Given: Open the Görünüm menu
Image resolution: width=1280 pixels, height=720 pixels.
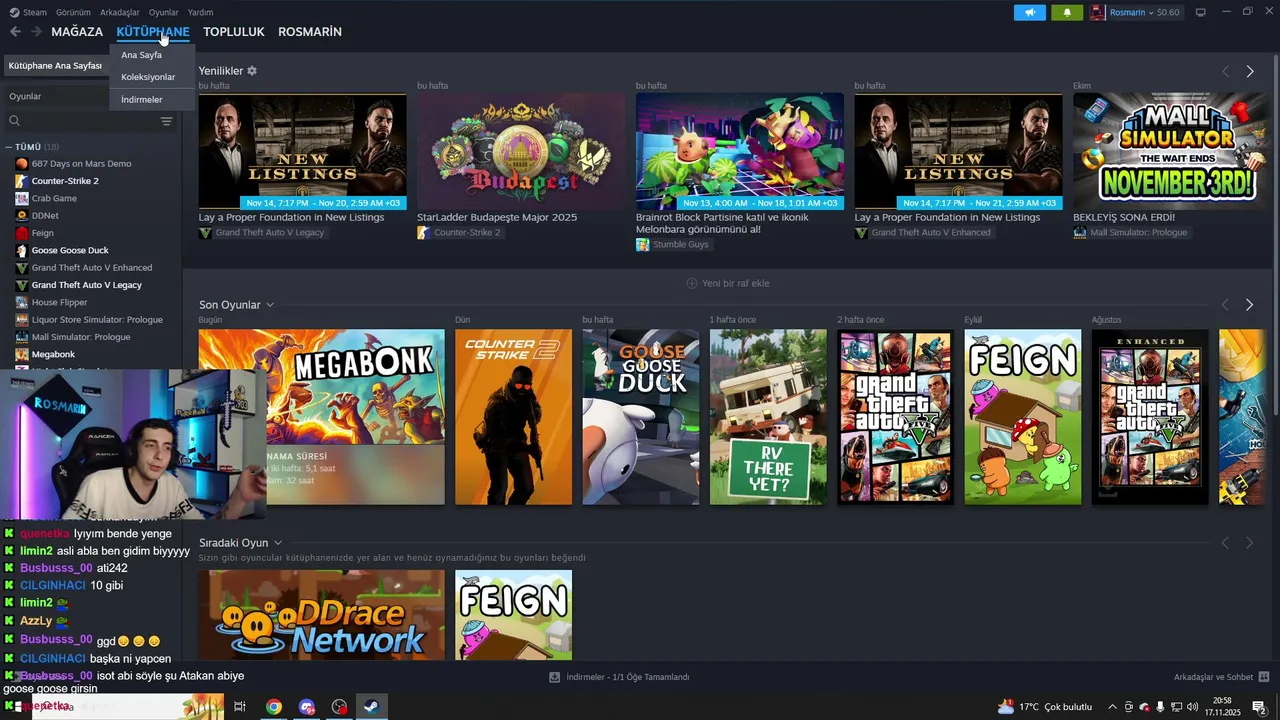Looking at the screenshot, I should click(73, 12).
